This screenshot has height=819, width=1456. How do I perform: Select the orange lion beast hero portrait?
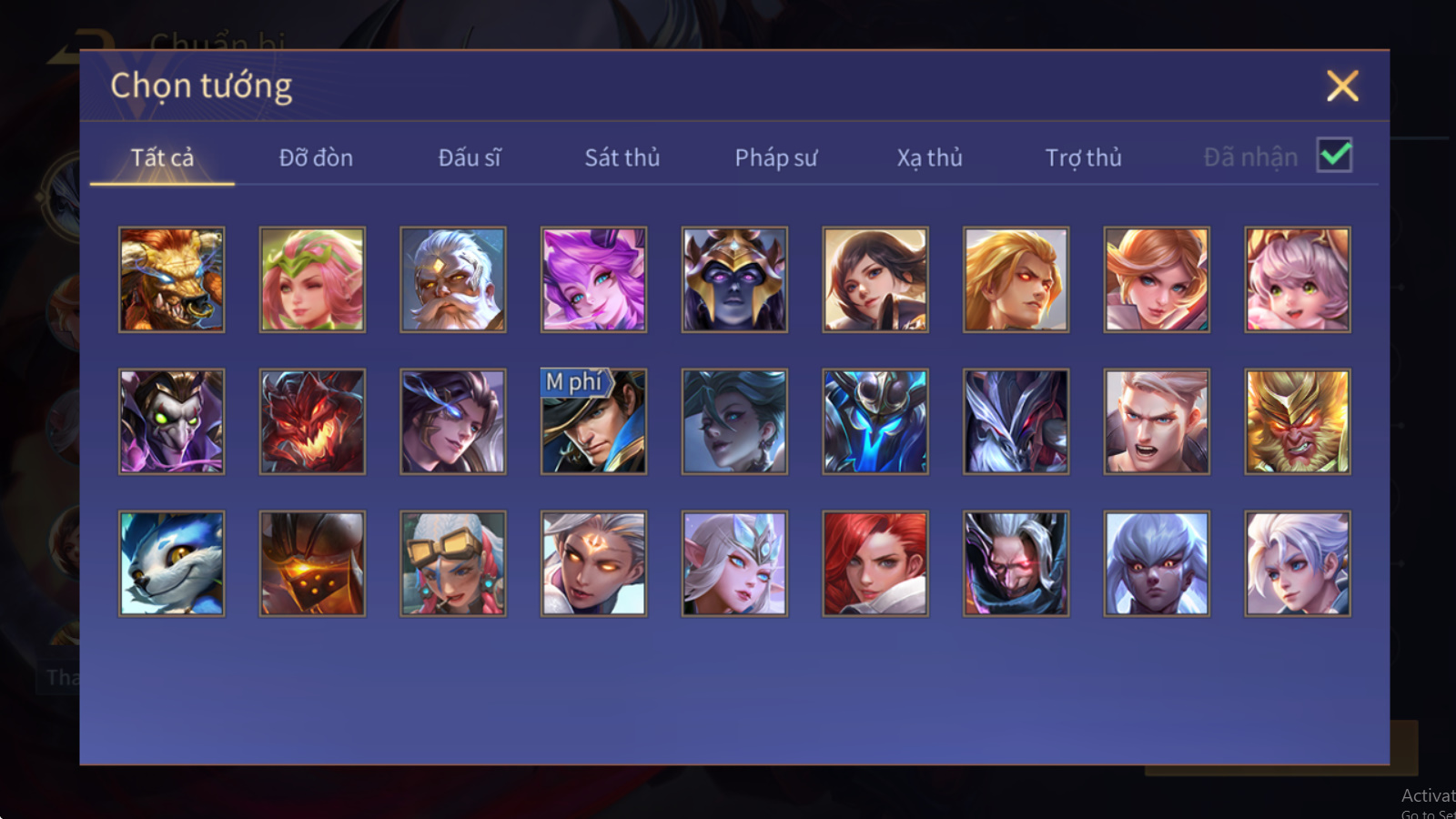tap(172, 279)
